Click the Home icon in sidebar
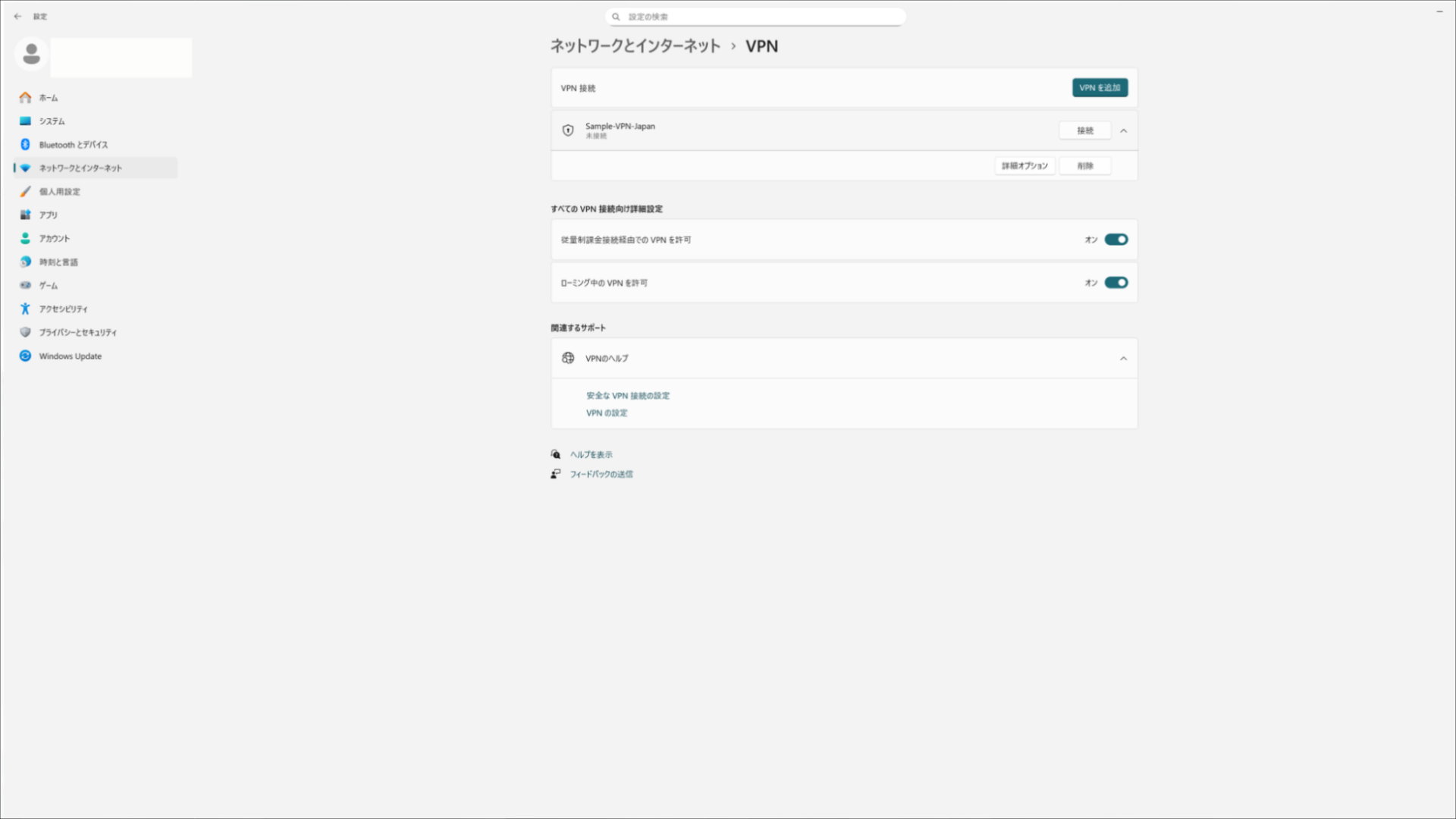The image size is (1456, 819). pos(25,98)
